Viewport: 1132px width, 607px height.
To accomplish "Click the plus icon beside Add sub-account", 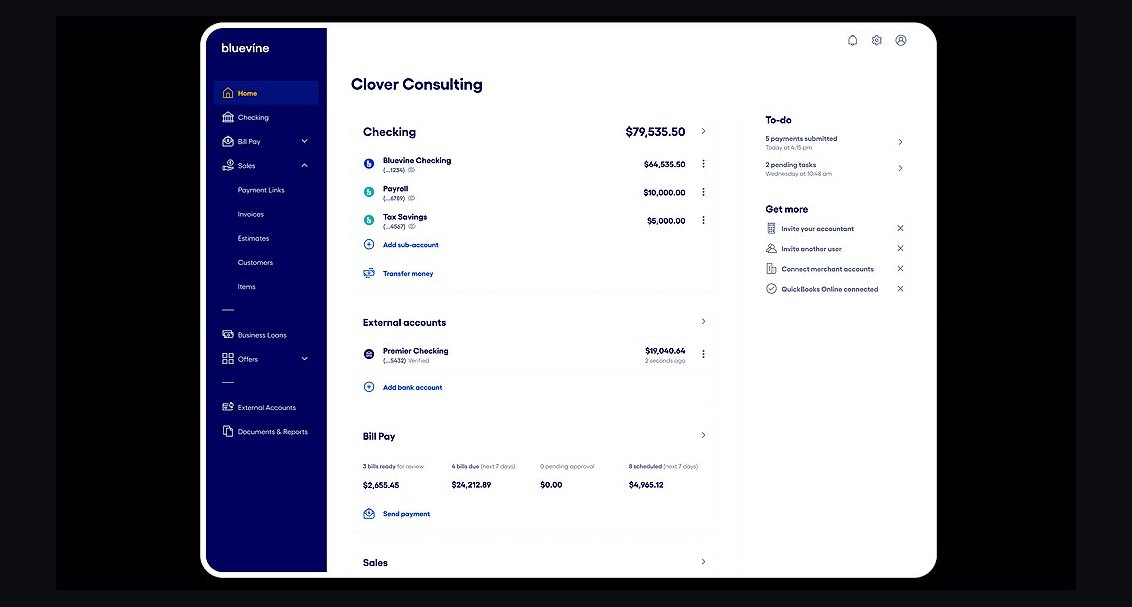I will click(x=369, y=245).
